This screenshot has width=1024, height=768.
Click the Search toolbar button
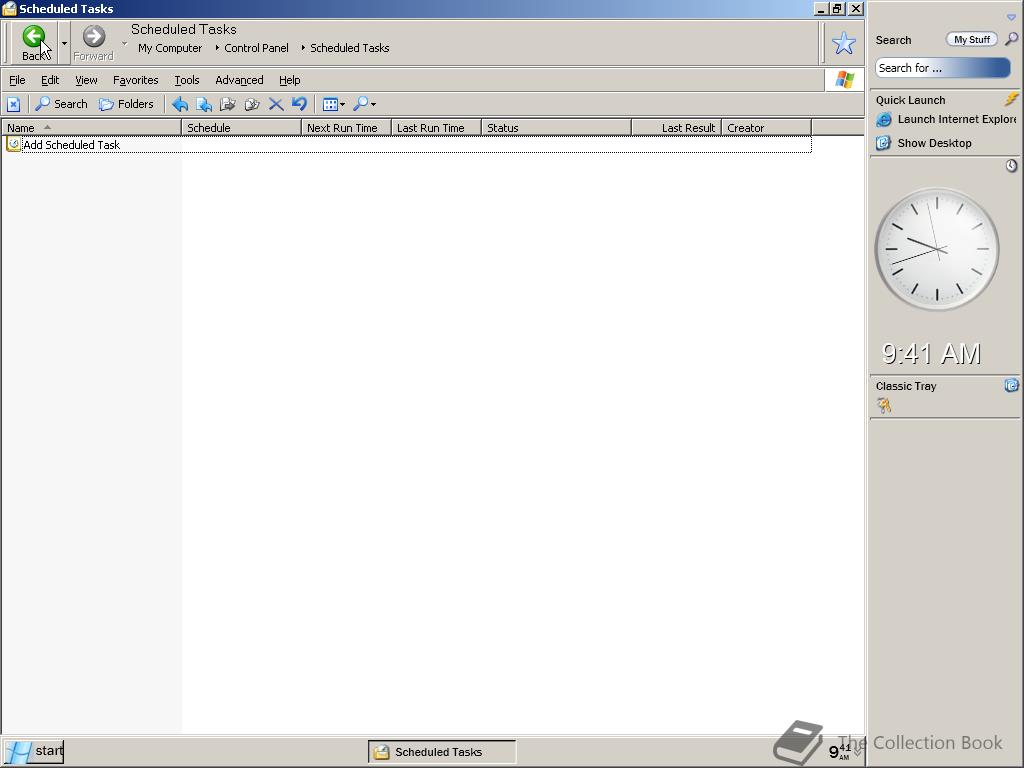61,104
